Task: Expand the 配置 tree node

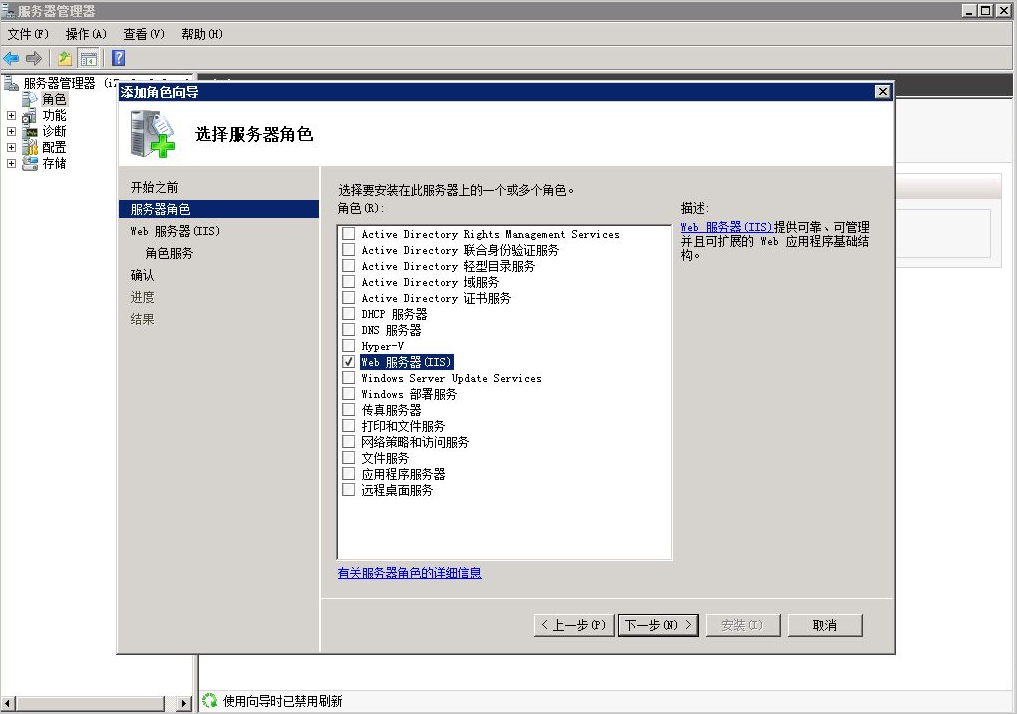Action: coord(11,147)
